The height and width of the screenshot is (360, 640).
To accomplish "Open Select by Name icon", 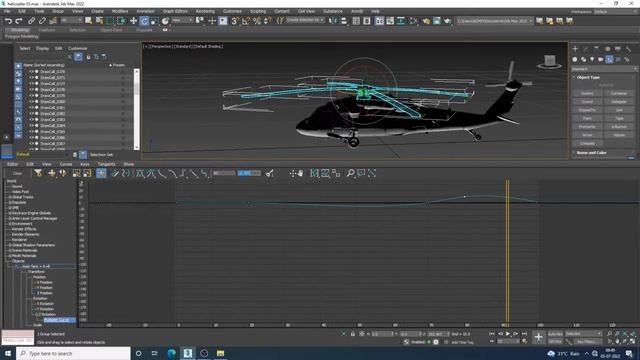I will 99,20.
